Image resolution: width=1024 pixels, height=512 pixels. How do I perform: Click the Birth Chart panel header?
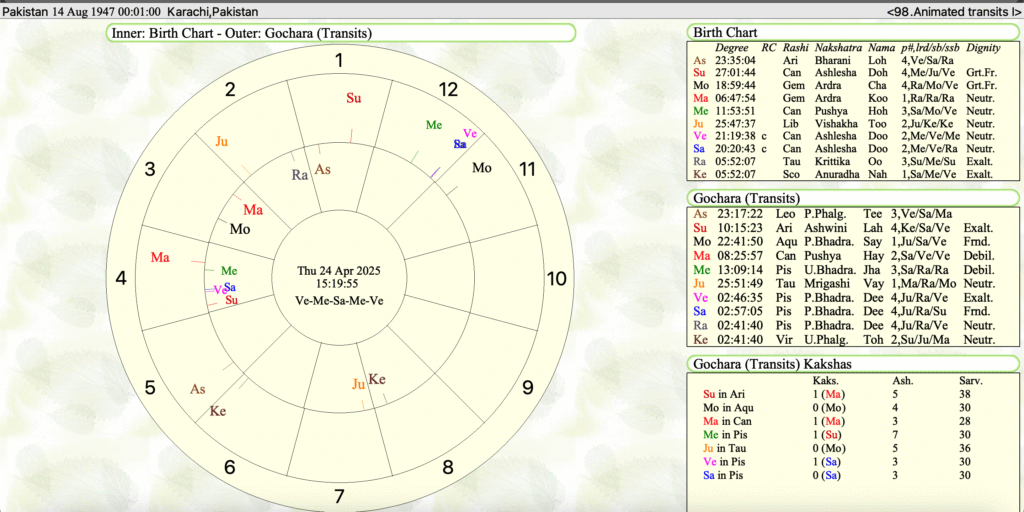pos(727,33)
